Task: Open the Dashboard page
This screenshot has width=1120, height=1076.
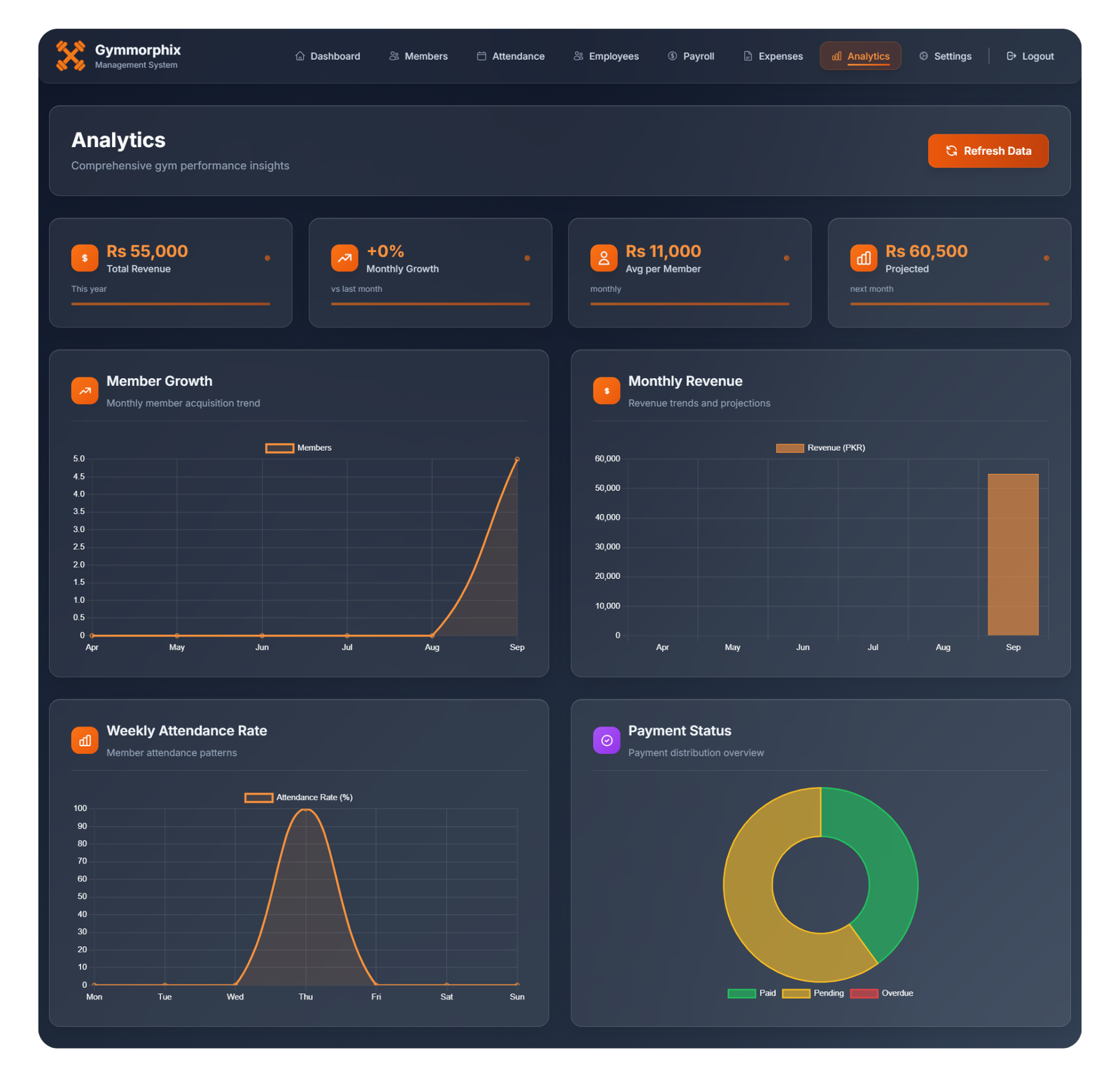Action: point(328,56)
